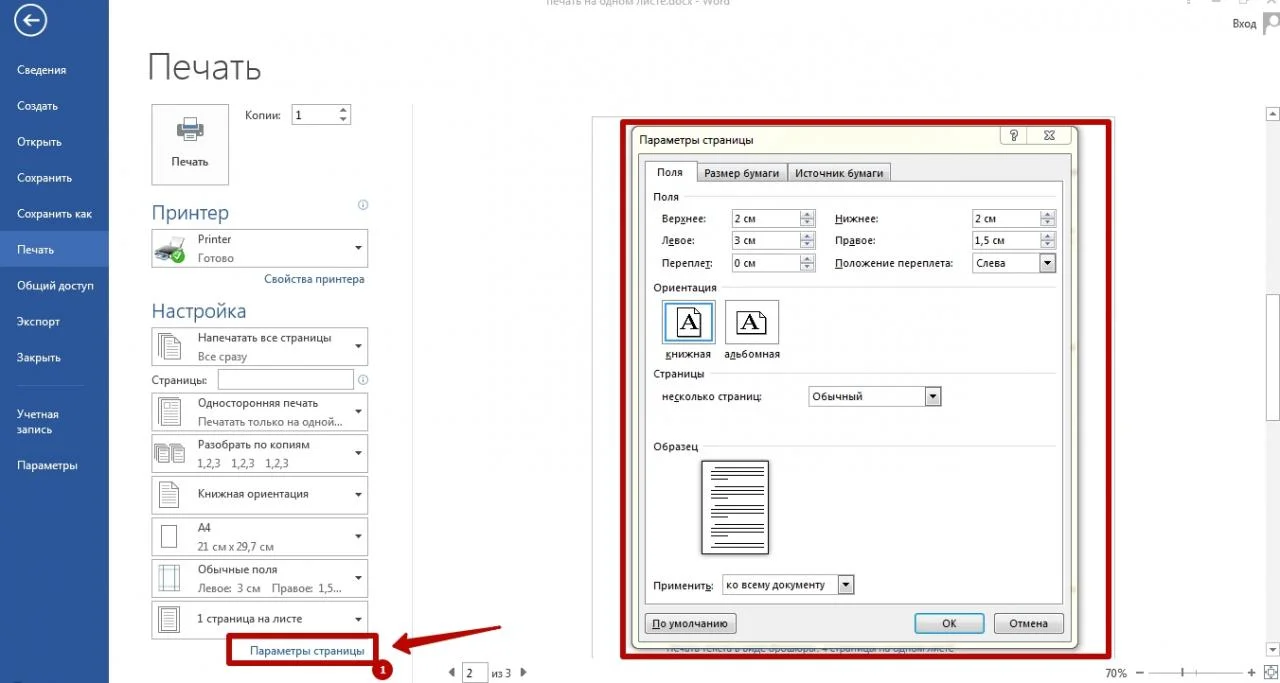The image size is (1280, 683).
Task: Switch to the Поля tab
Action: coord(670,173)
